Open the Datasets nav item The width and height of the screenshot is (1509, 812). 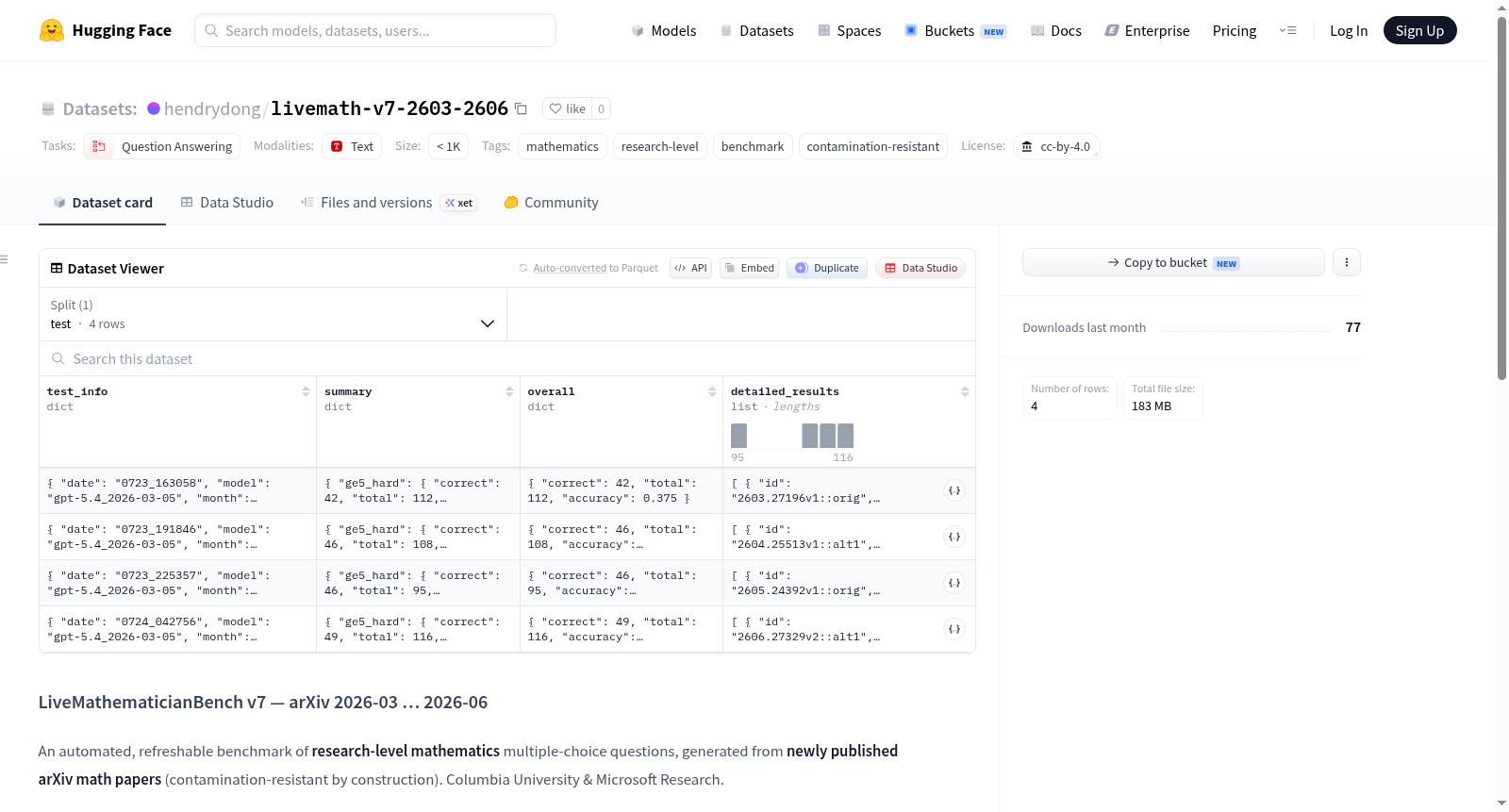(x=756, y=30)
